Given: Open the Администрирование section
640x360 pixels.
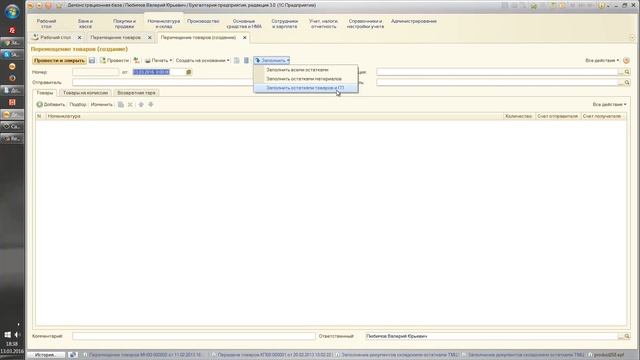Looking at the screenshot, I should coord(414,21).
